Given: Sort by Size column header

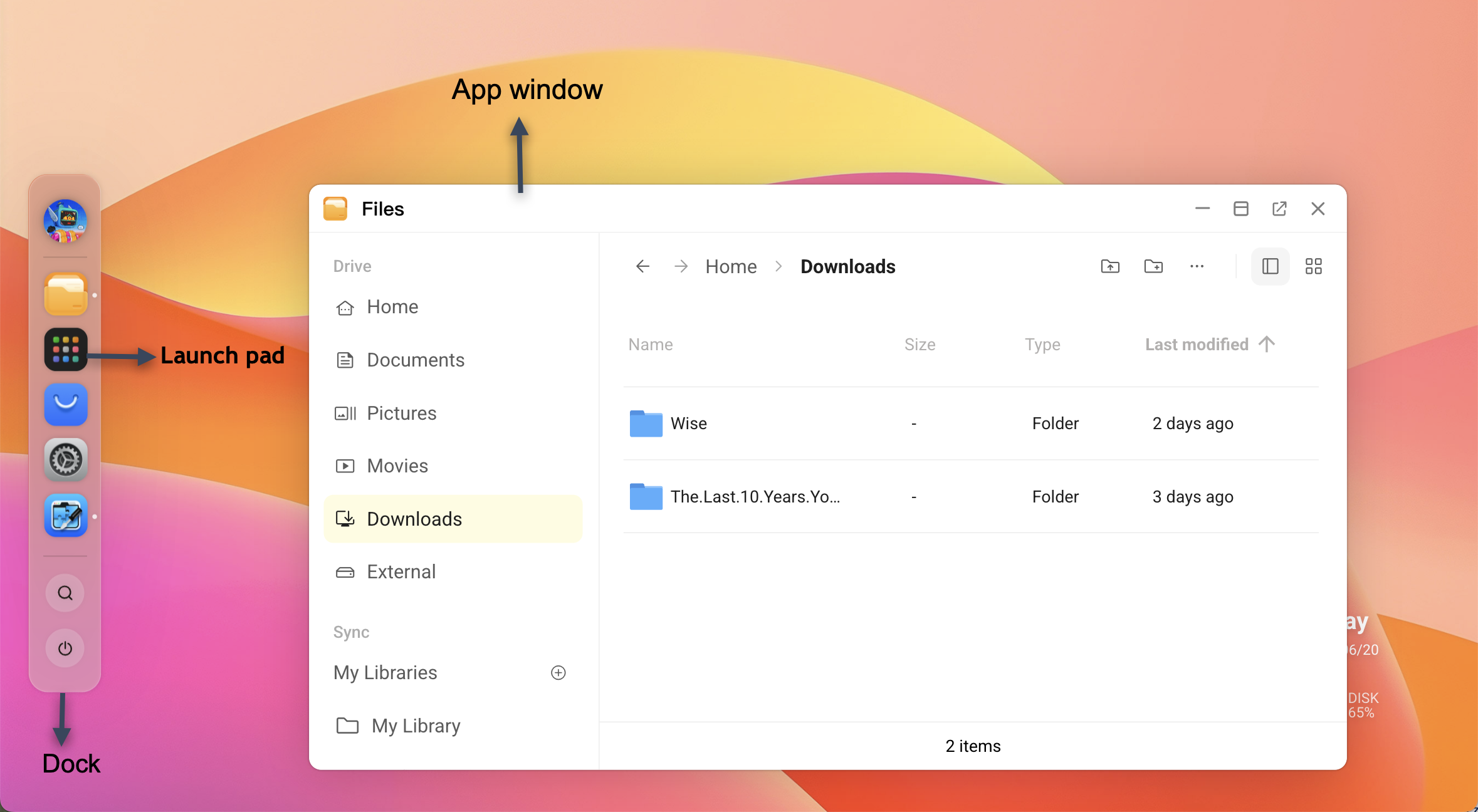Looking at the screenshot, I should coord(920,345).
